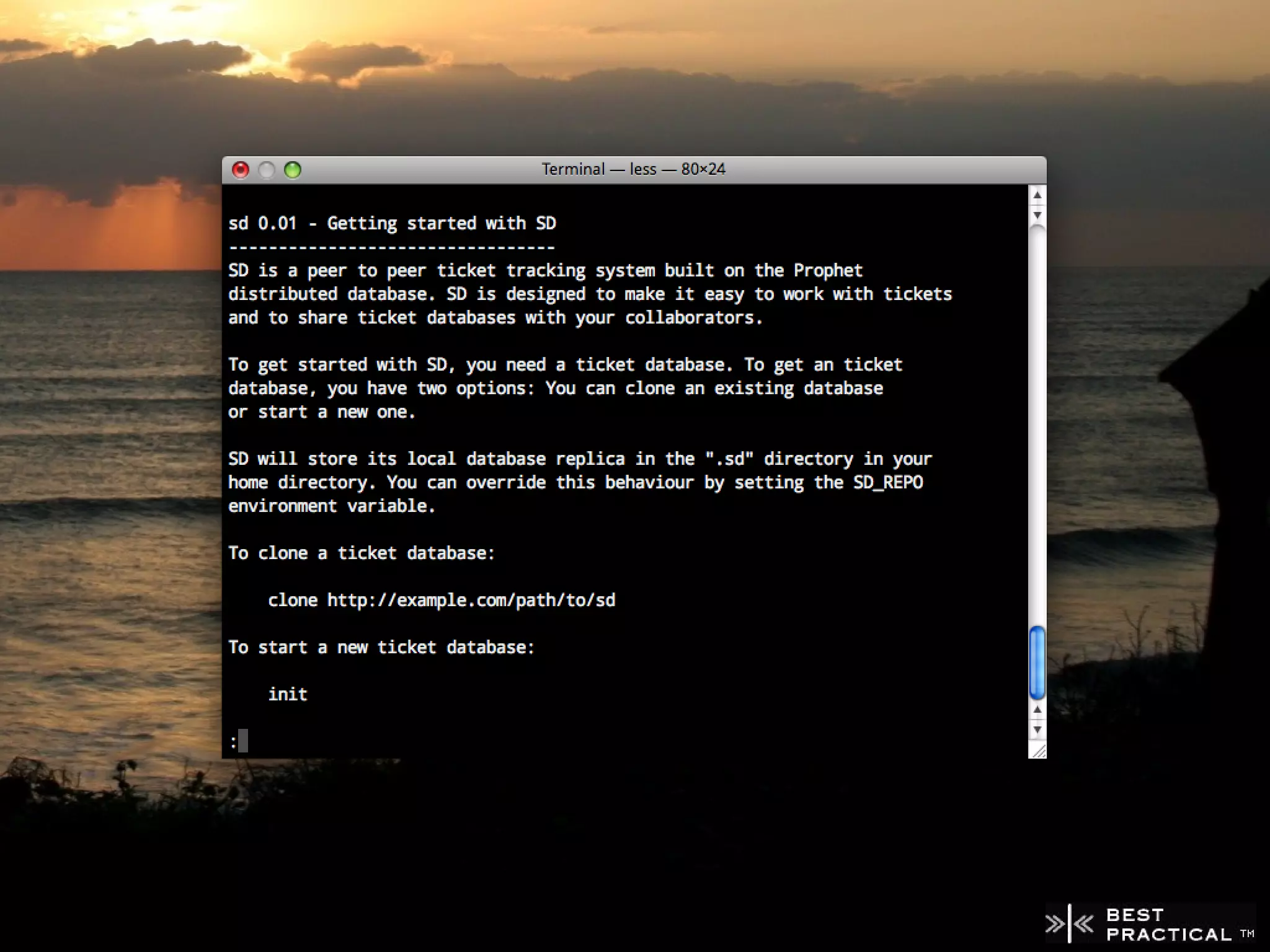Click the top scroll-up arrow
The width and height of the screenshot is (1270, 952).
tap(1037, 196)
